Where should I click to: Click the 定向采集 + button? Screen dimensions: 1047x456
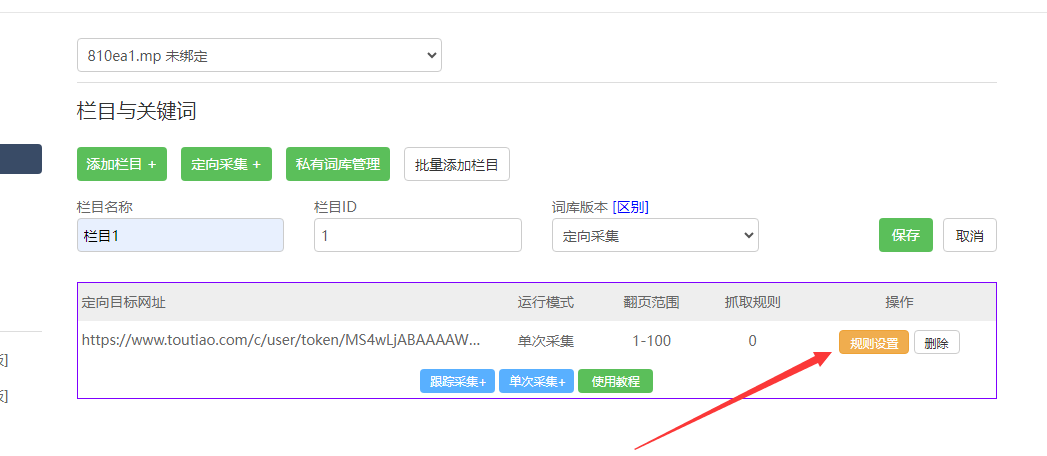tap(226, 164)
